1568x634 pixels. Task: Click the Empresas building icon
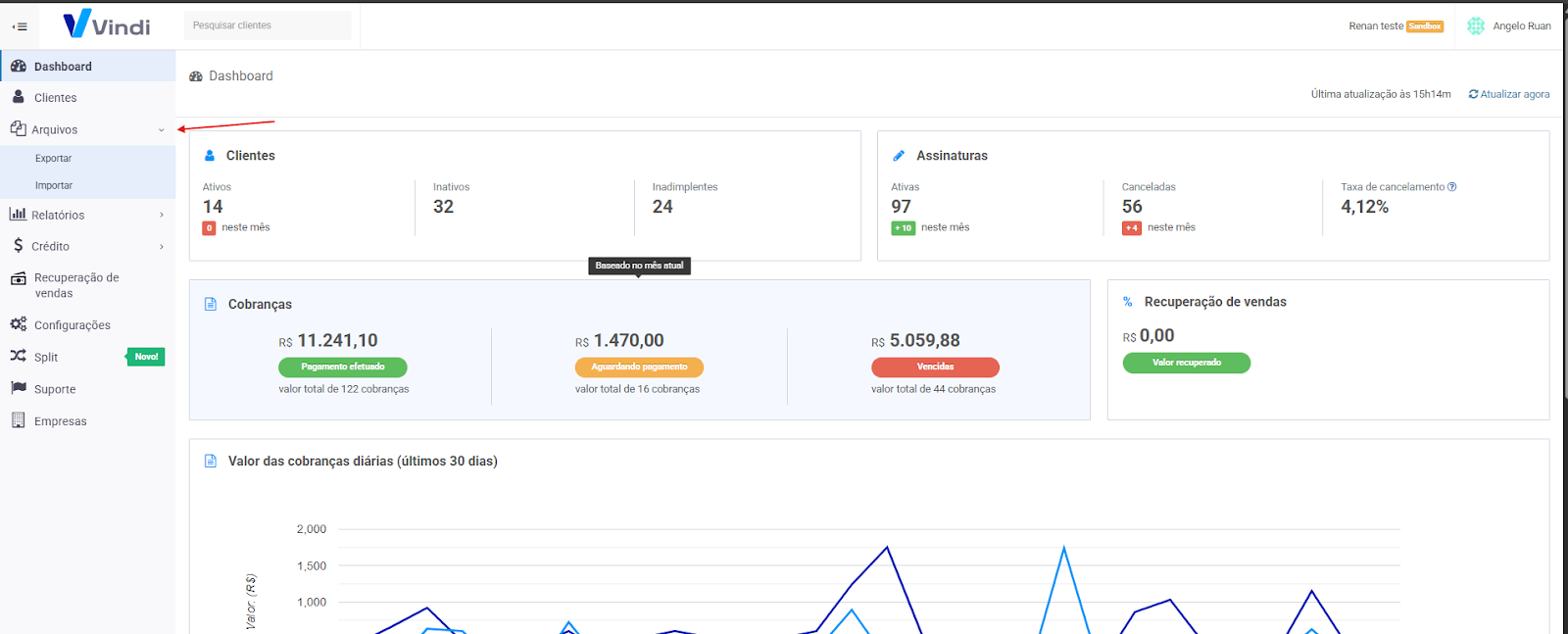pyautogui.click(x=18, y=420)
